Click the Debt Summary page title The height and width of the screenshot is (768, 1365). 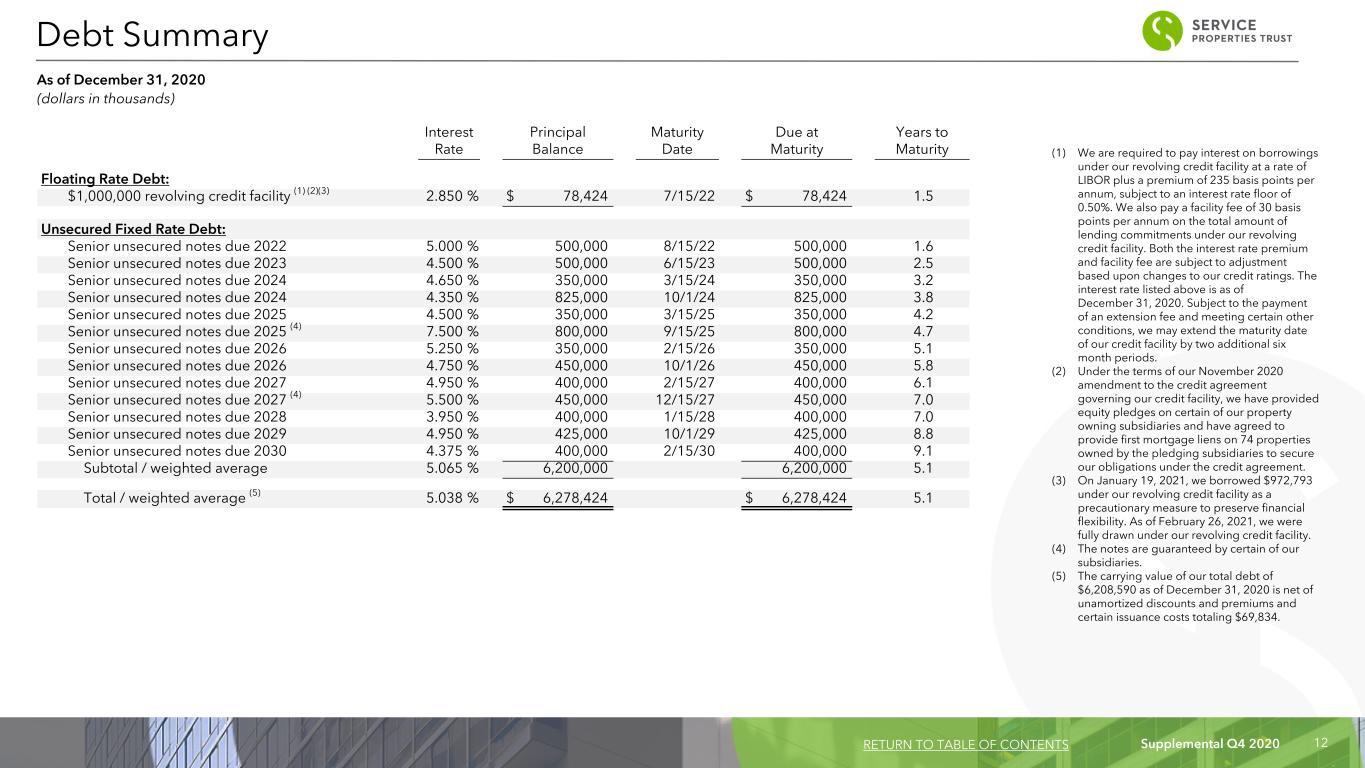click(152, 36)
